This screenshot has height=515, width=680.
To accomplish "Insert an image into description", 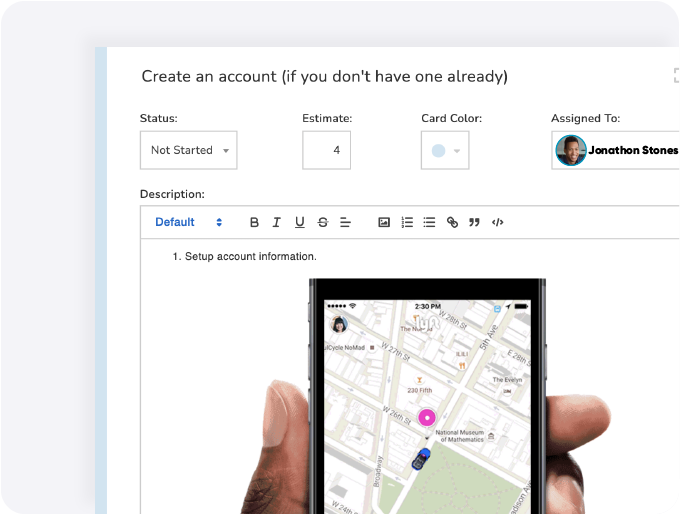I will pos(384,222).
